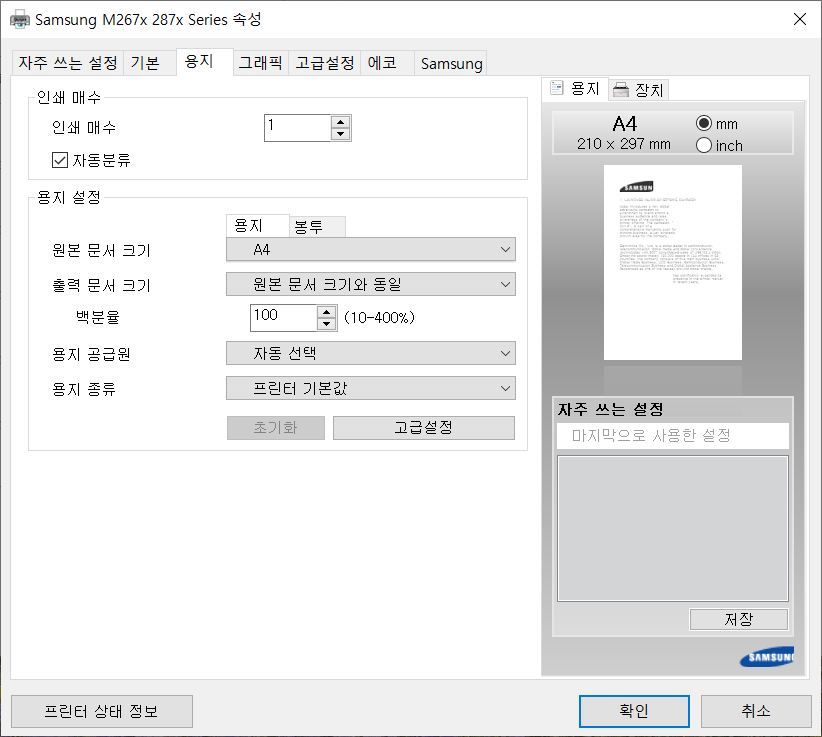This screenshot has height=737, width=822.
Task: Open the 그래픽 tab
Action: point(261,63)
